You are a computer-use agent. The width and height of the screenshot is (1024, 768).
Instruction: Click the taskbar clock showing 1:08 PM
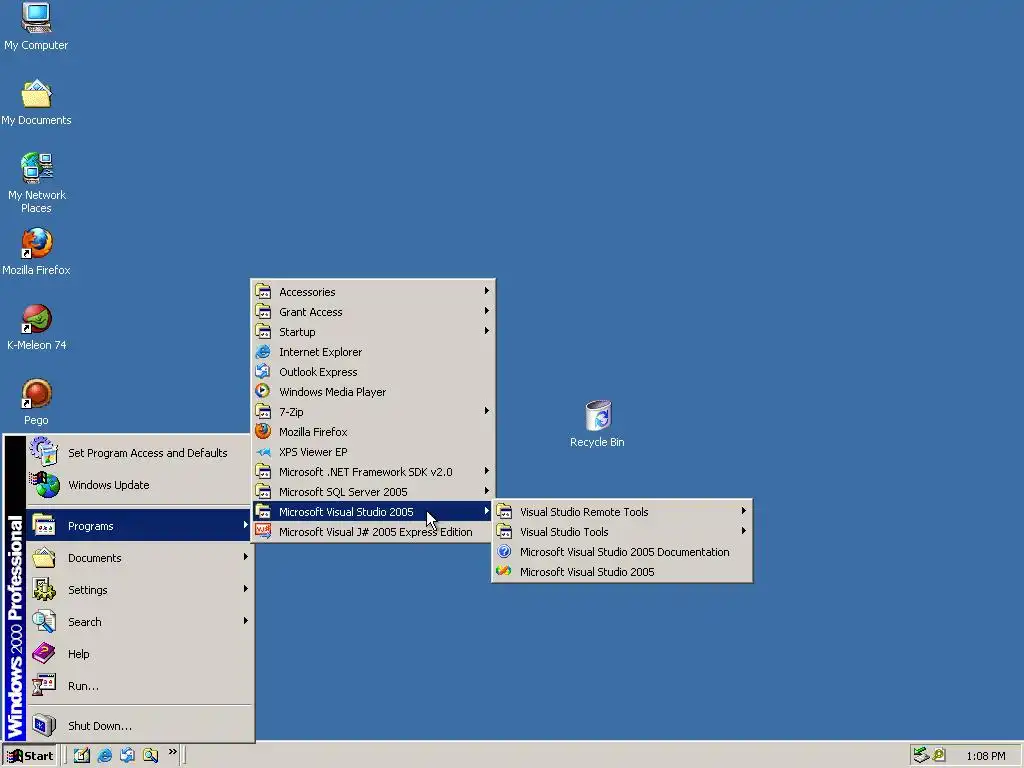[x=985, y=756]
